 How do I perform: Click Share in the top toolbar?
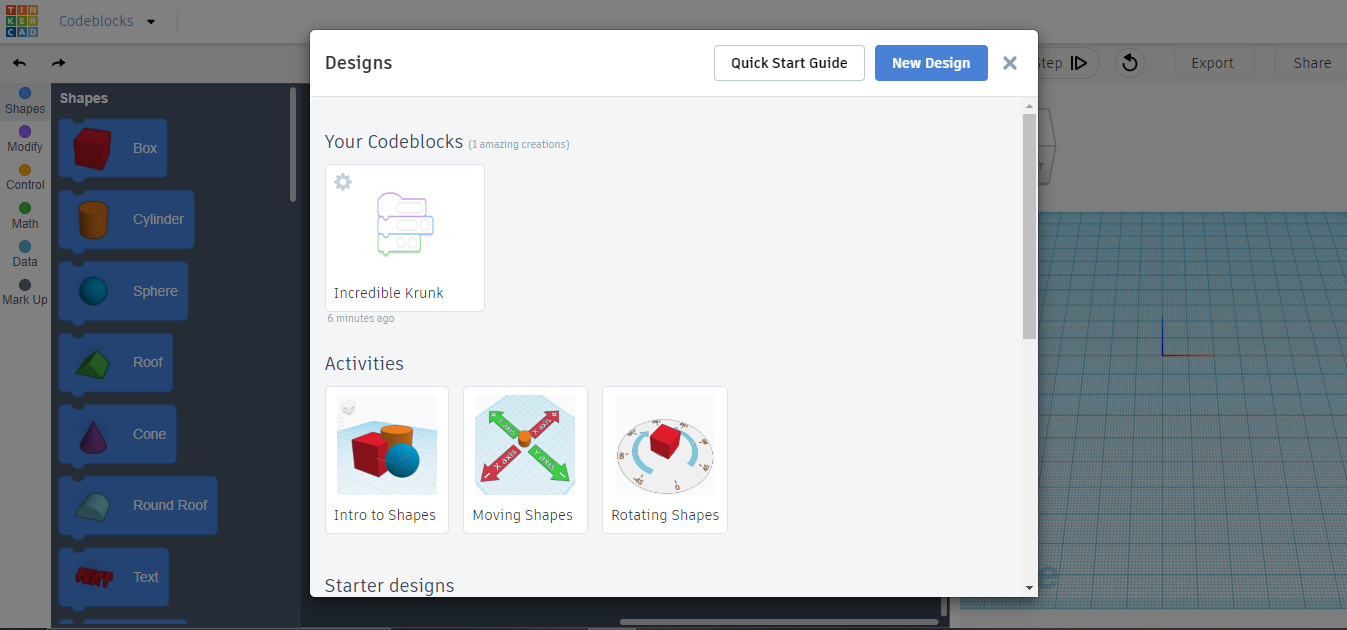(1311, 62)
